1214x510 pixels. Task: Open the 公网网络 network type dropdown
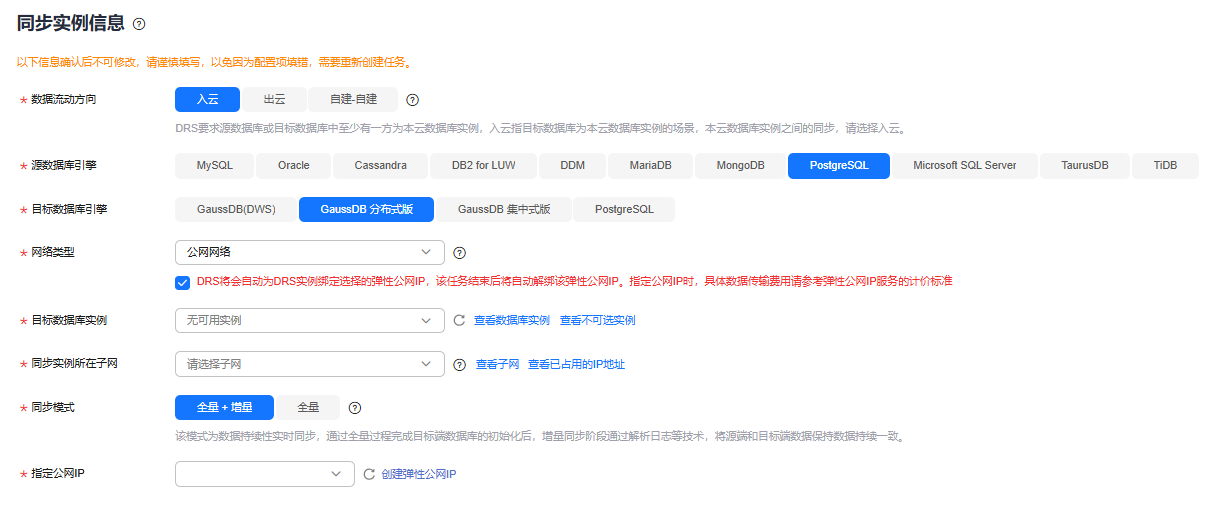pos(310,252)
